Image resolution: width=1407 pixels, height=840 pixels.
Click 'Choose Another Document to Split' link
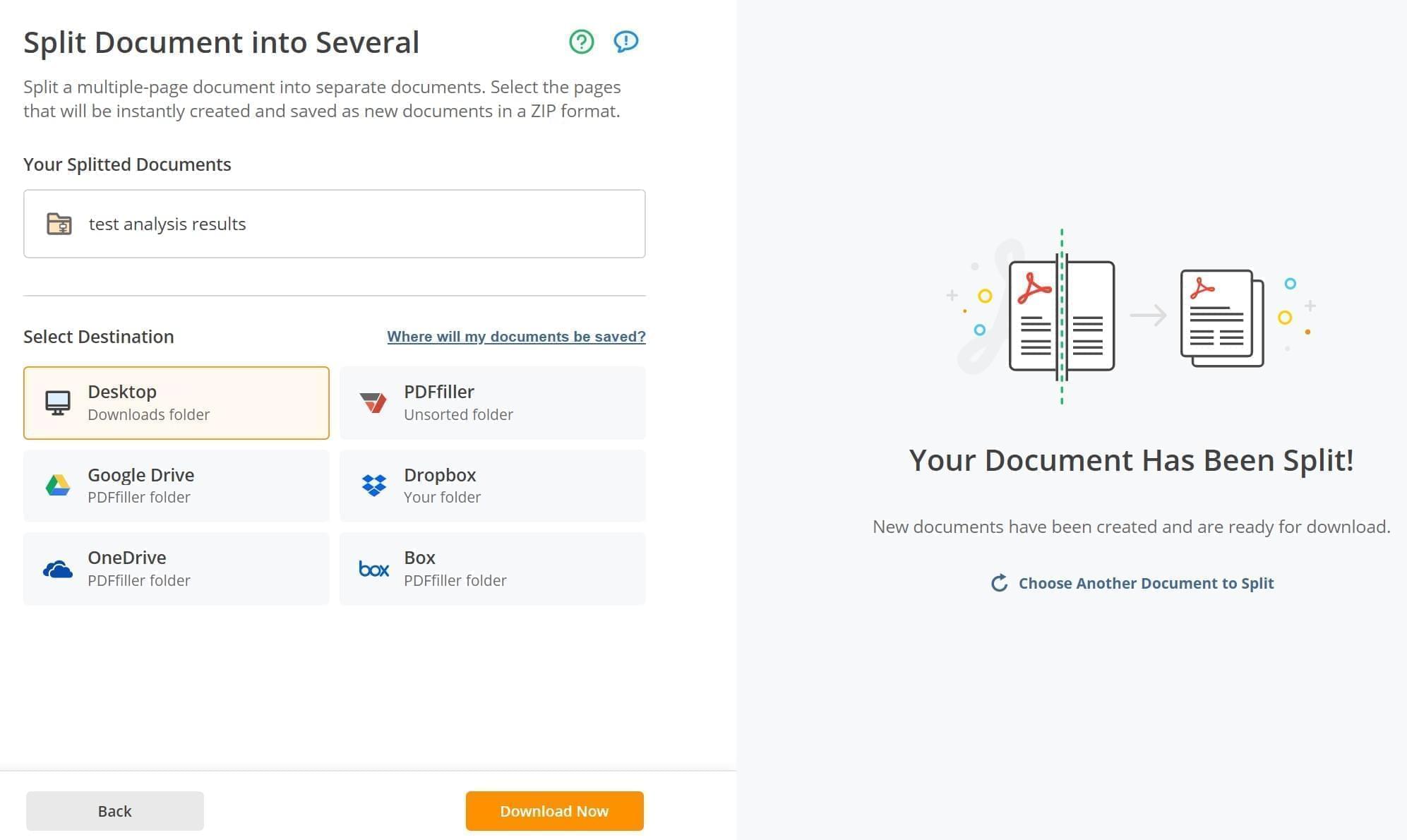tap(1132, 583)
